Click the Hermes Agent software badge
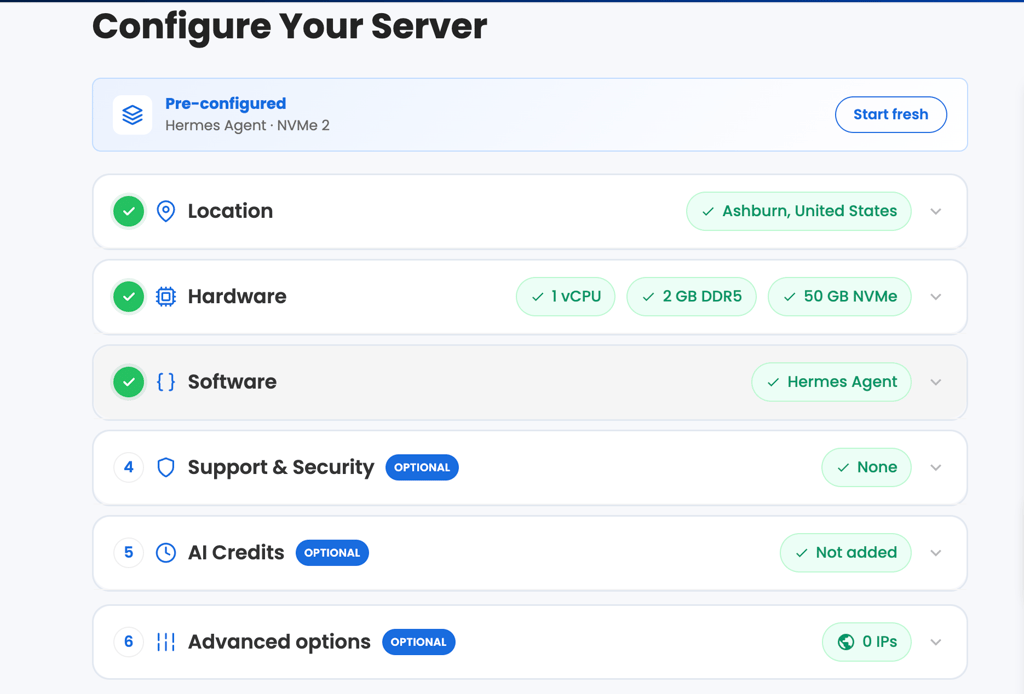The height and width of the screenshot is (694, 1024). pos(831,382)
